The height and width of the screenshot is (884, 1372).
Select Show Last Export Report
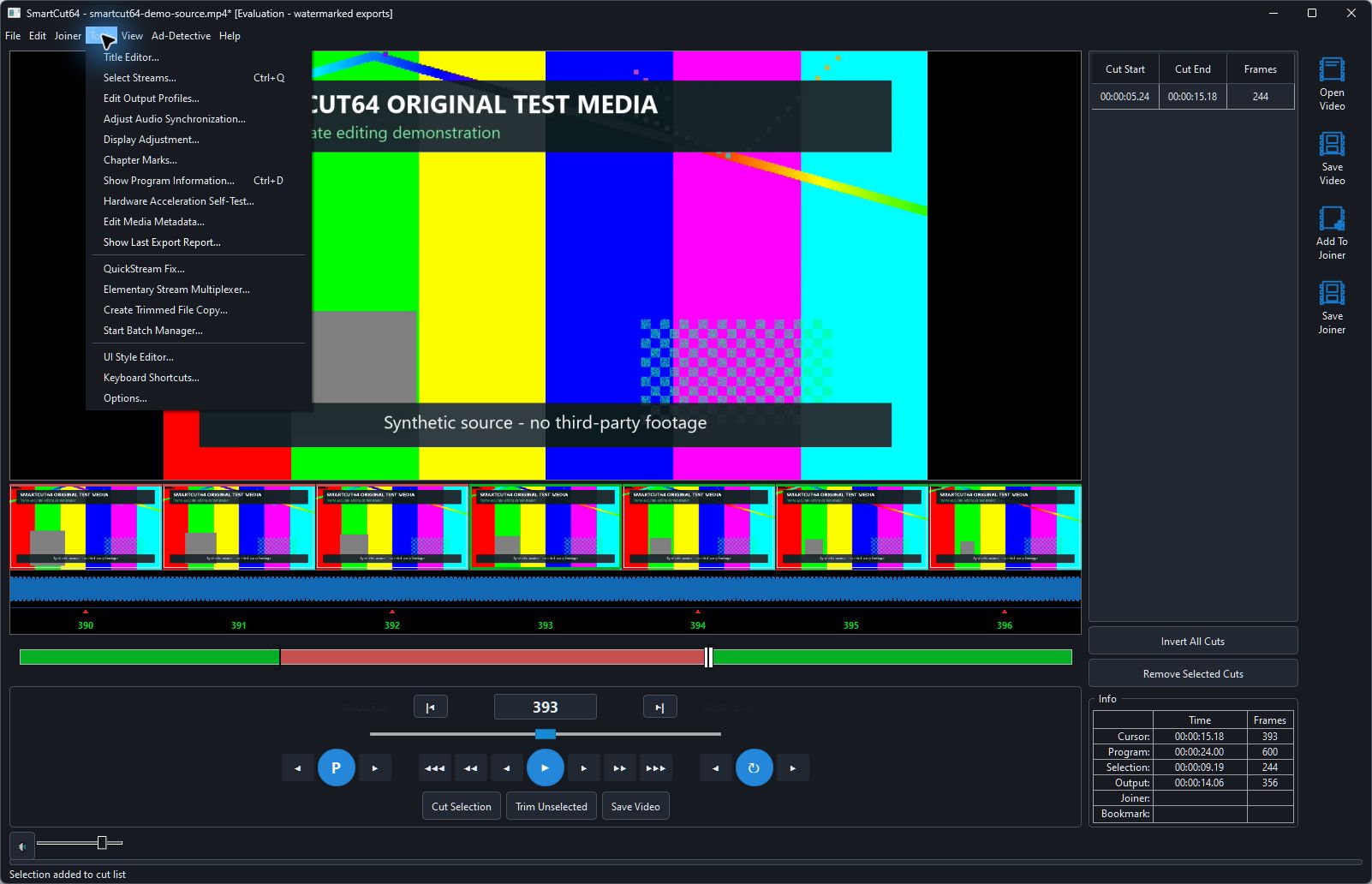(199, 242)
